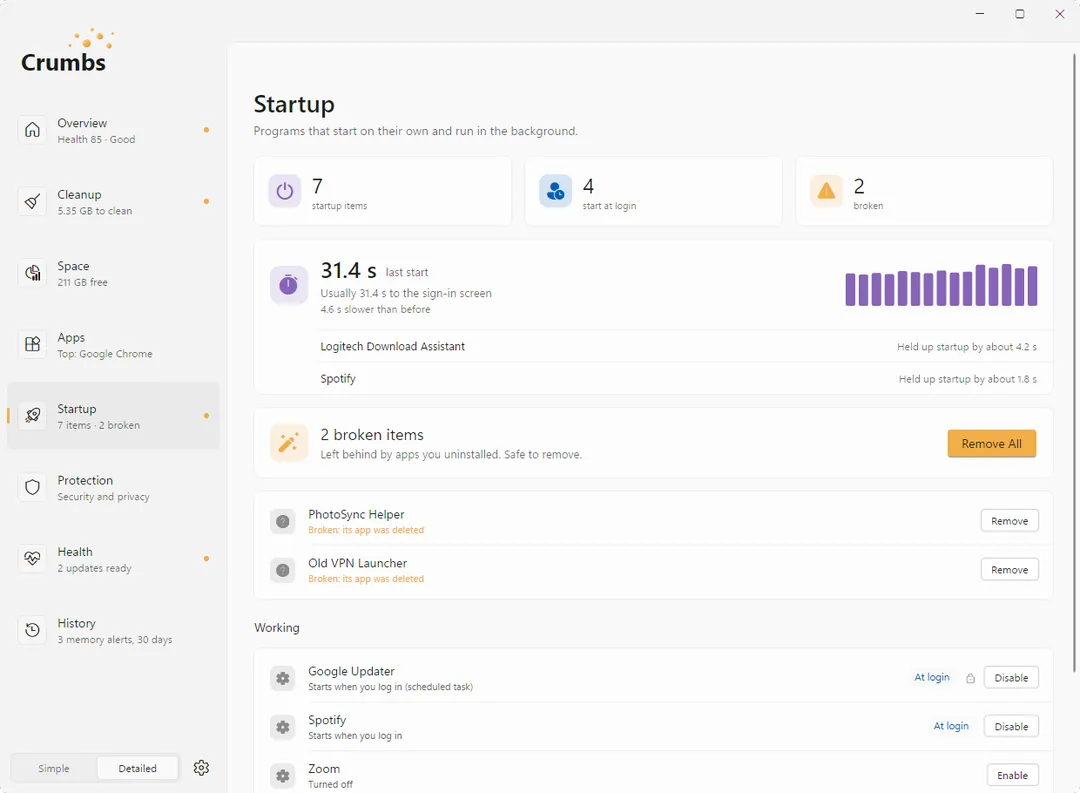Click the Cleanup broom icon
The height and width of the screenshot is (793, 1080).
coord(32,202)
